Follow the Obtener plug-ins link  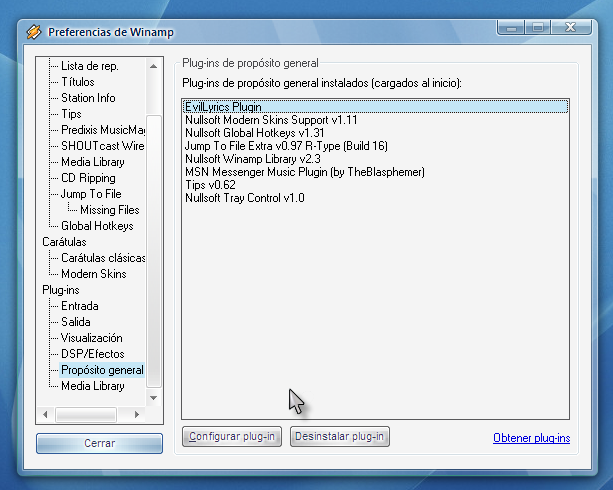click(x=531, y=438)
